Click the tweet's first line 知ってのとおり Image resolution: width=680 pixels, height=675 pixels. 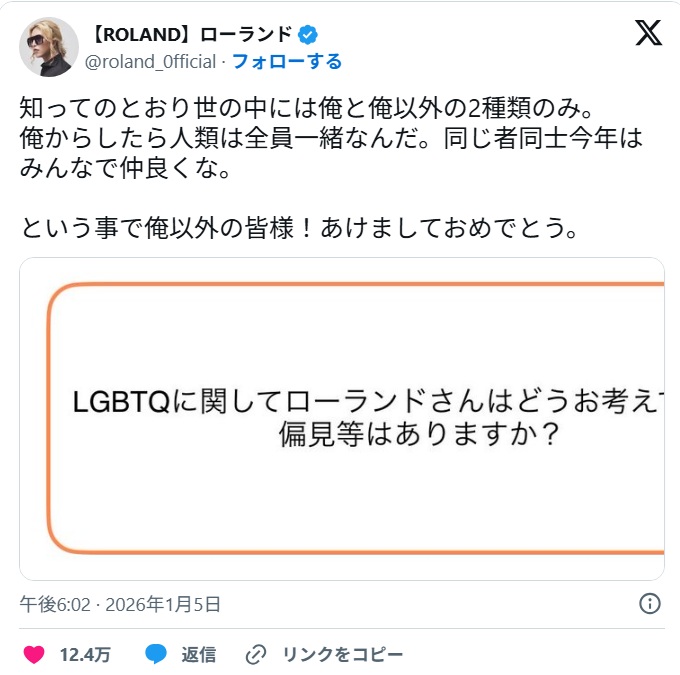(306, 108)
